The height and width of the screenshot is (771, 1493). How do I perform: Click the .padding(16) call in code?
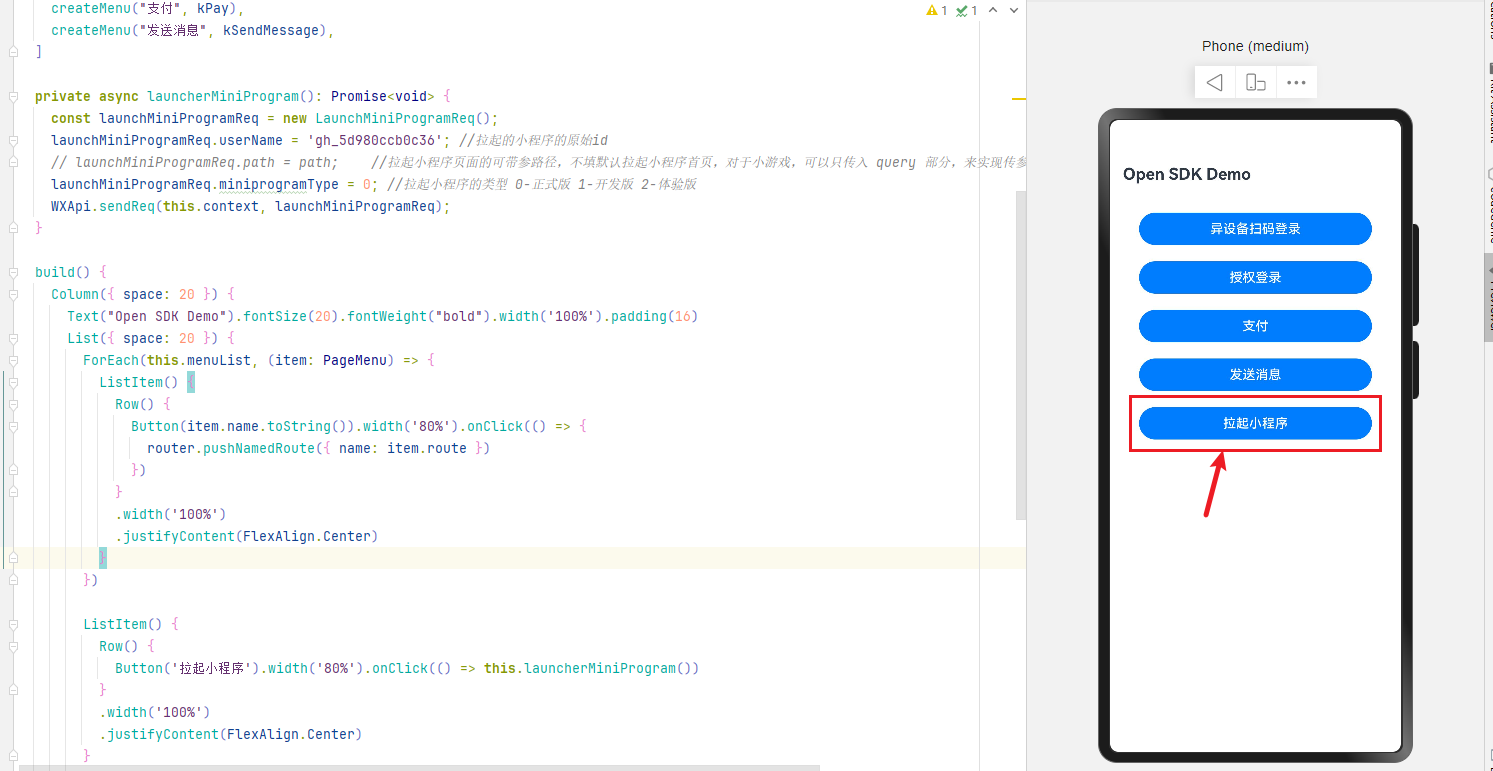pyautogui.click(x=653, y=316)
